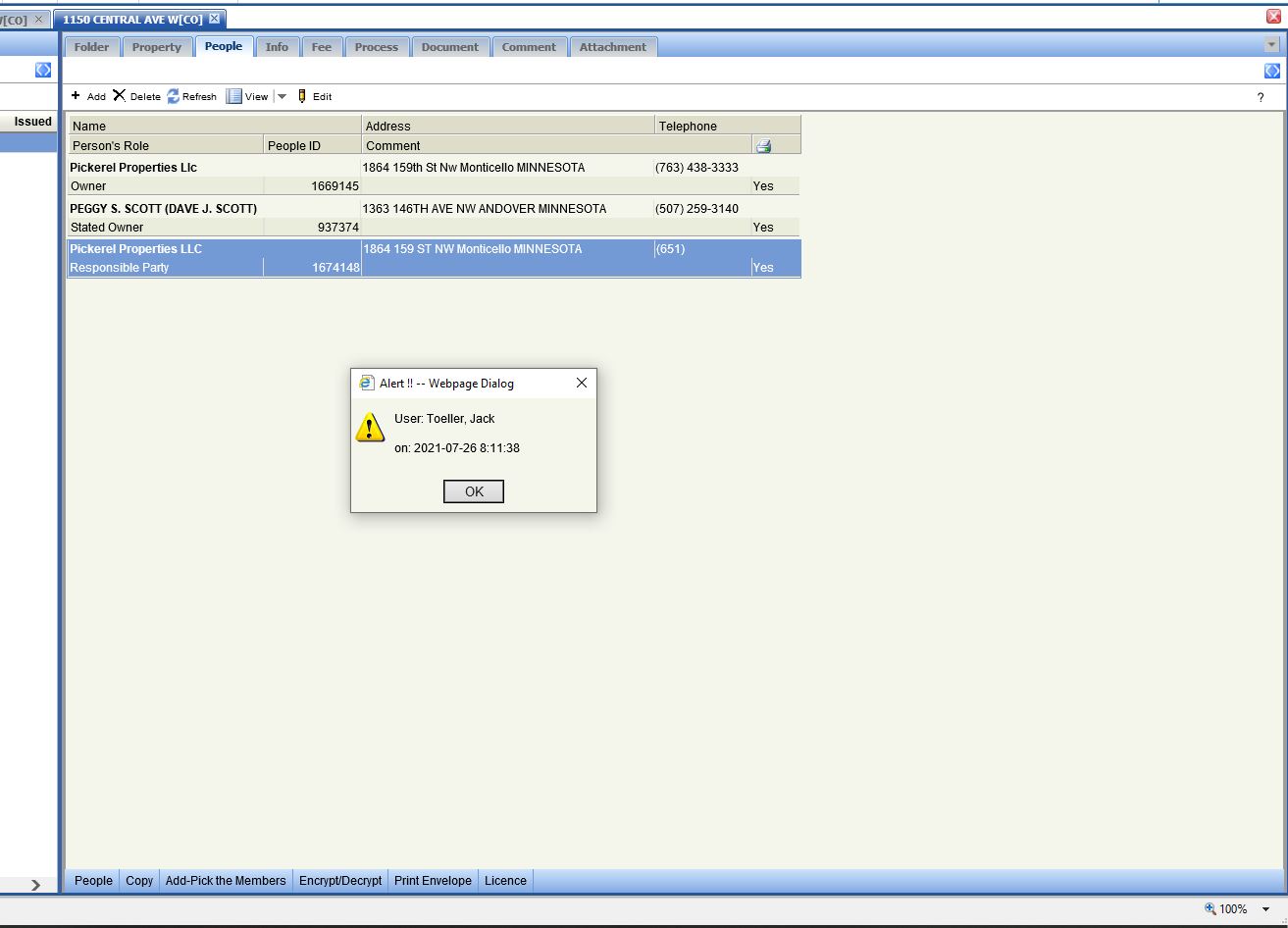1288x928 pixels.
Task: Click the printer icon in table header
Action: click(x=763, y=146)
